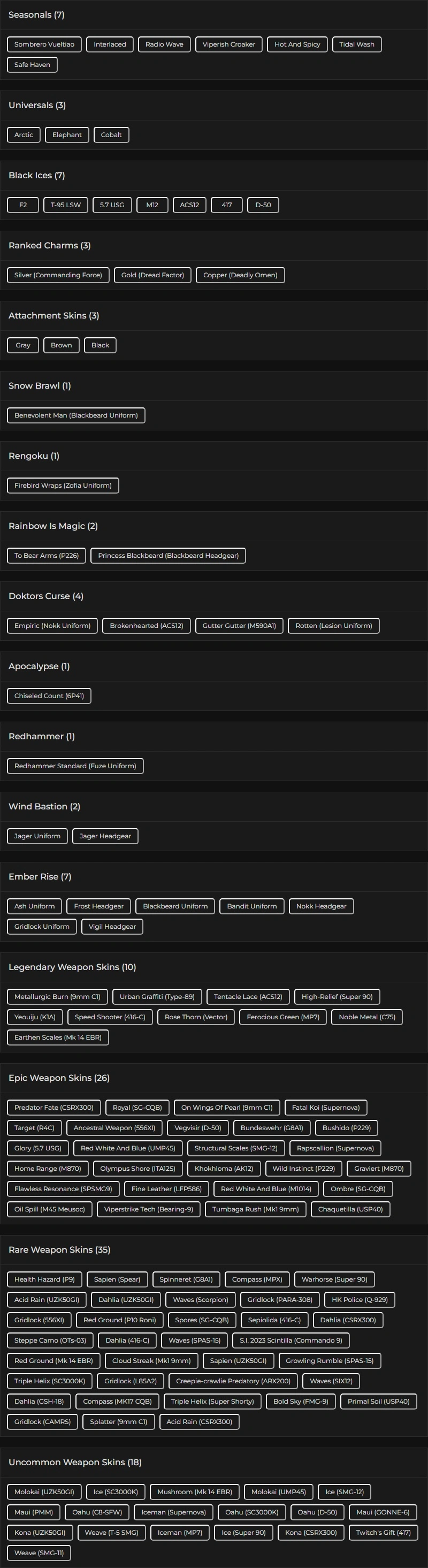Click S.I. 2023 Scintilla (Commando 9) tag
428x1568 pixels.
click(x=291, y=1340)
